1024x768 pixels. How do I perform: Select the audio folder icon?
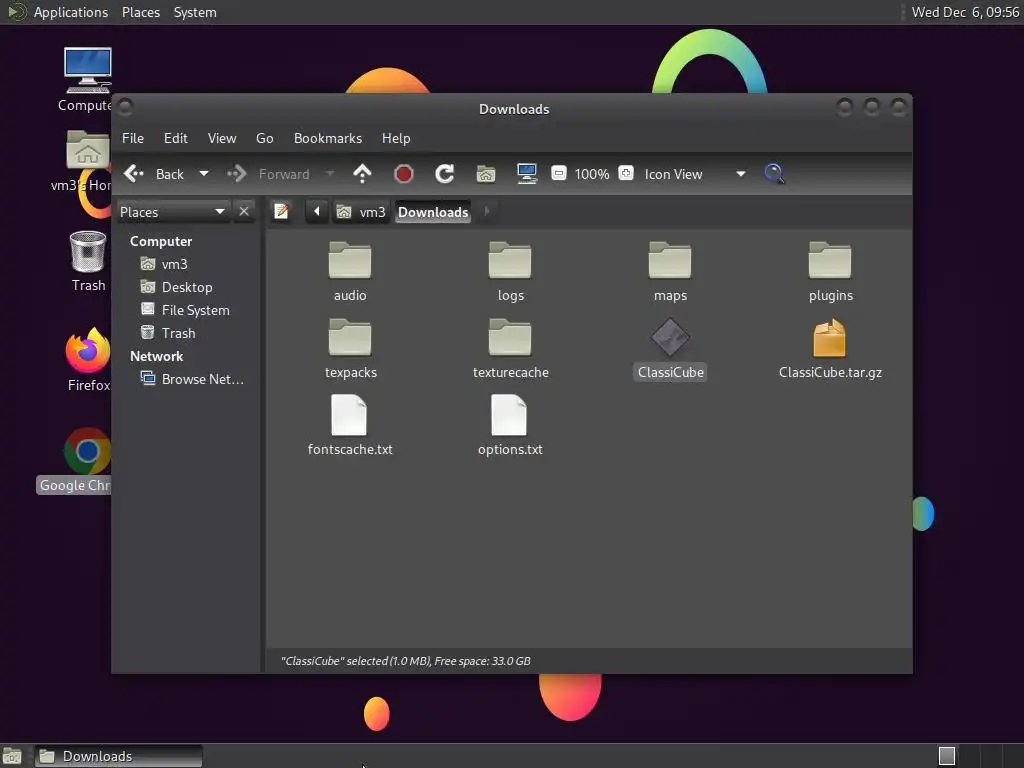tap(350, 260)
